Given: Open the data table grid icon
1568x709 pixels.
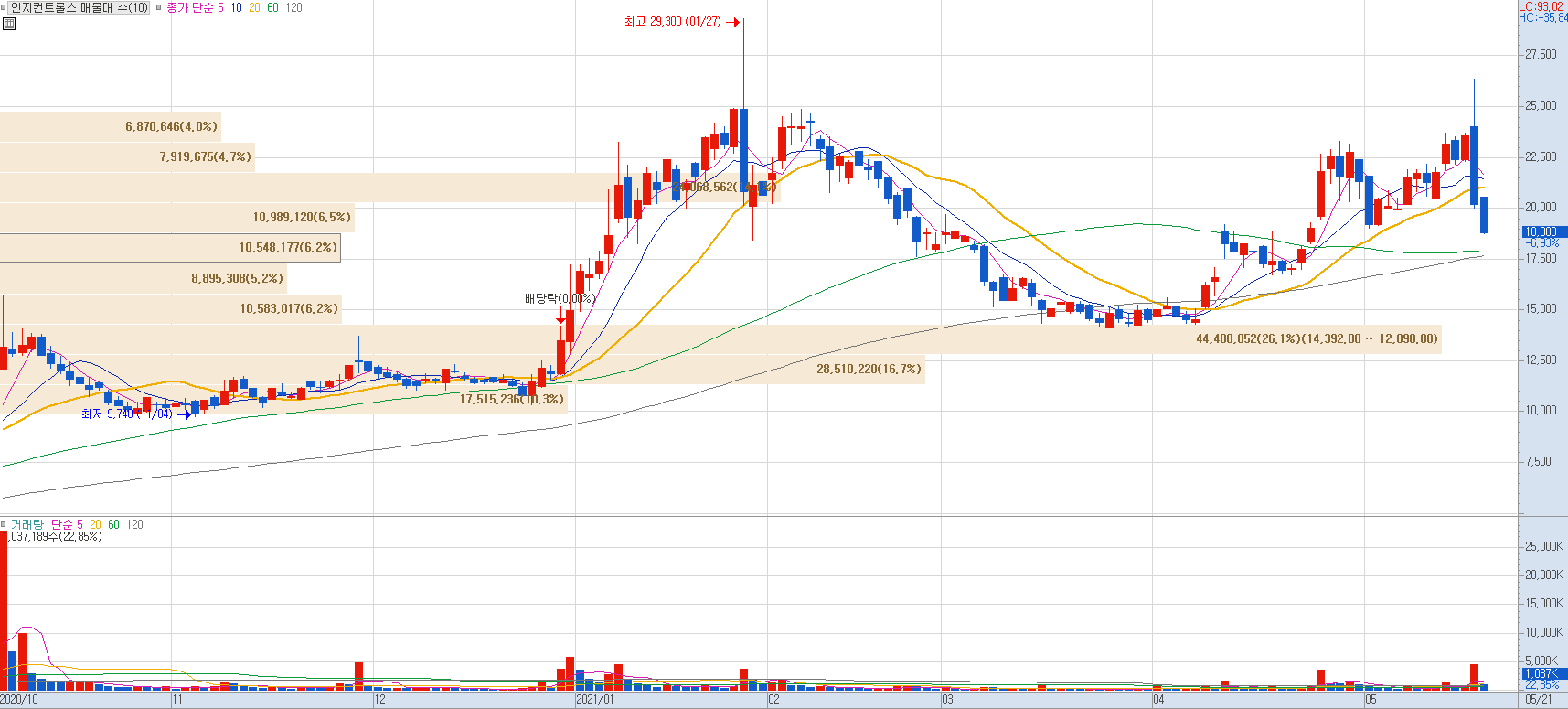Looking at the screenshot, I should 9,24.
